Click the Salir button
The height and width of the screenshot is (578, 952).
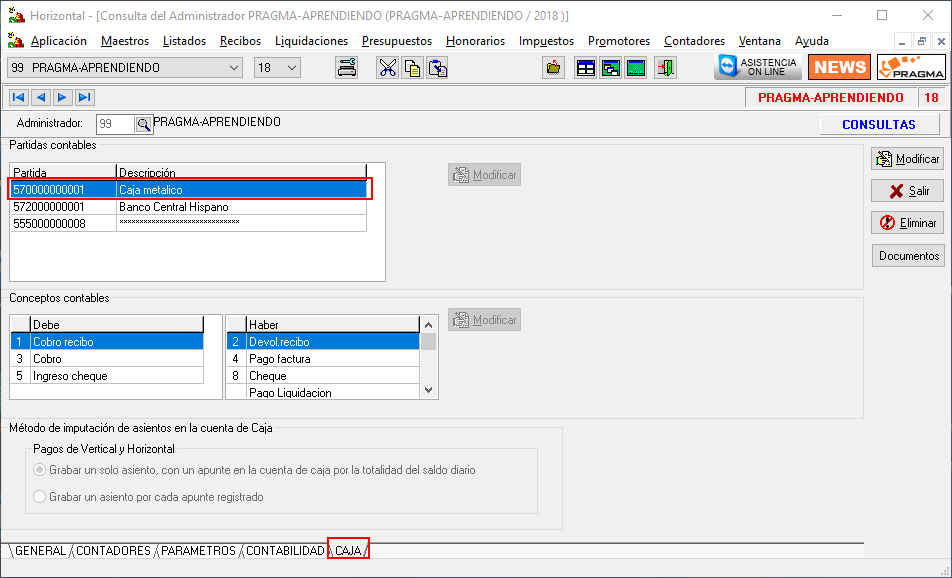(x=908, y=191)
